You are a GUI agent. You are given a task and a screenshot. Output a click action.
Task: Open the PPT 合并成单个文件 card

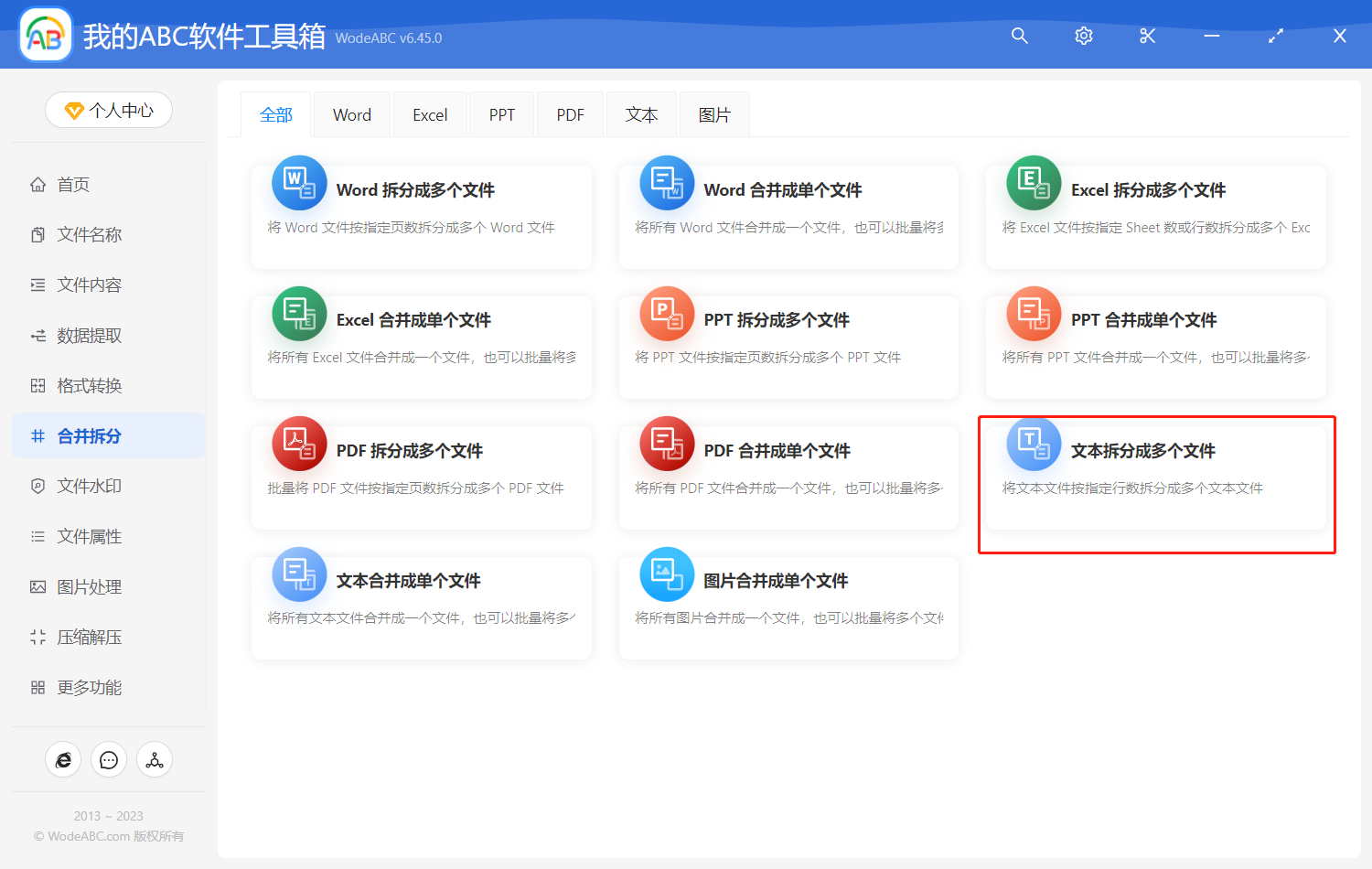click(1156, 348)
